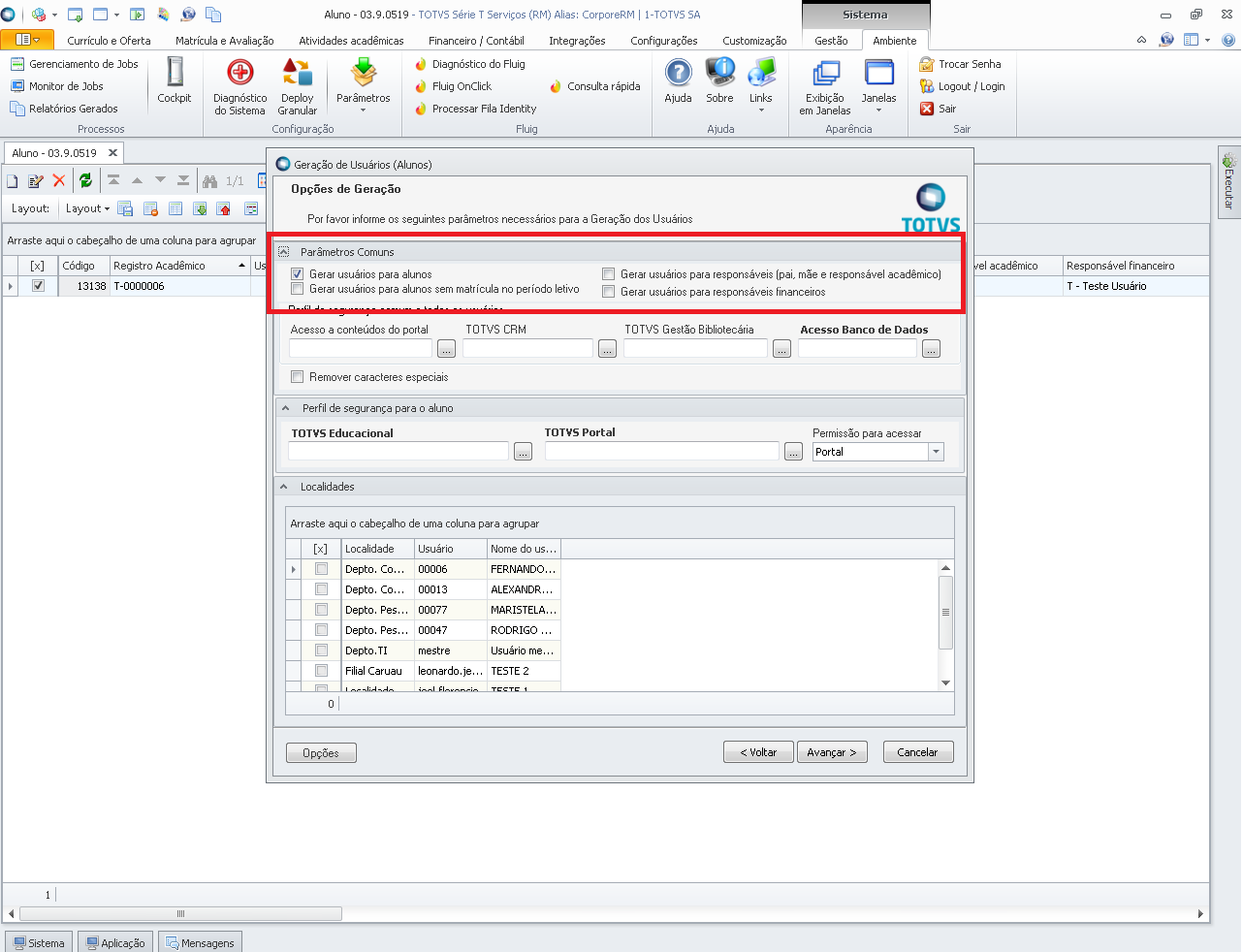Click Trocar Senha

960,64
